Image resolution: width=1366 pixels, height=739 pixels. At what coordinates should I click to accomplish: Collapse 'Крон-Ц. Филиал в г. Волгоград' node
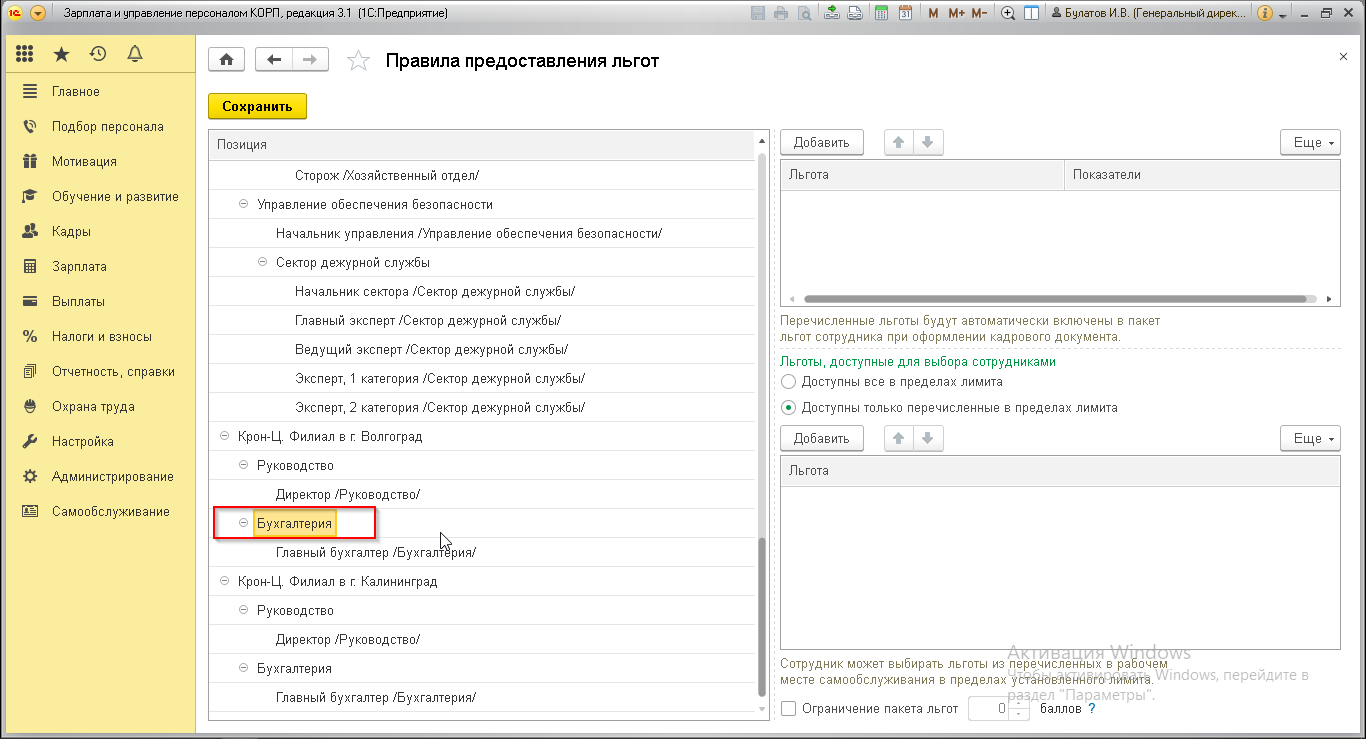coord(224,436)
